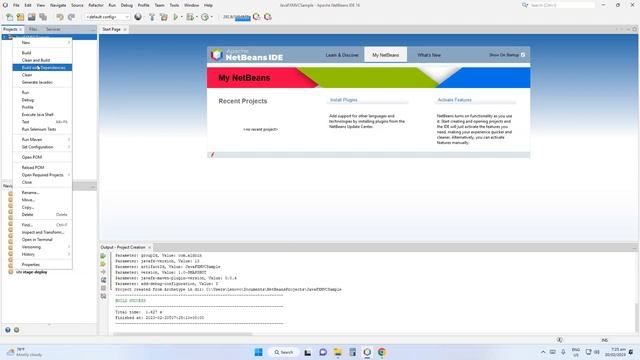Click the second green re-run icon in Output
The width and height of the screenshot is (640, 360).
[103, 264]
